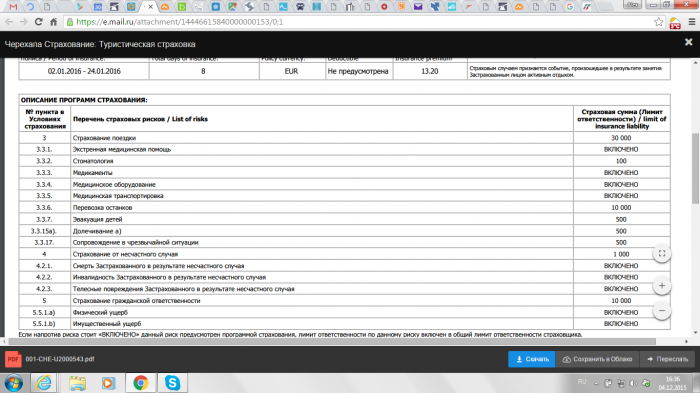Zoom out with the minus button
This screenshot has width=700, height=393.
tap(662, 311)
